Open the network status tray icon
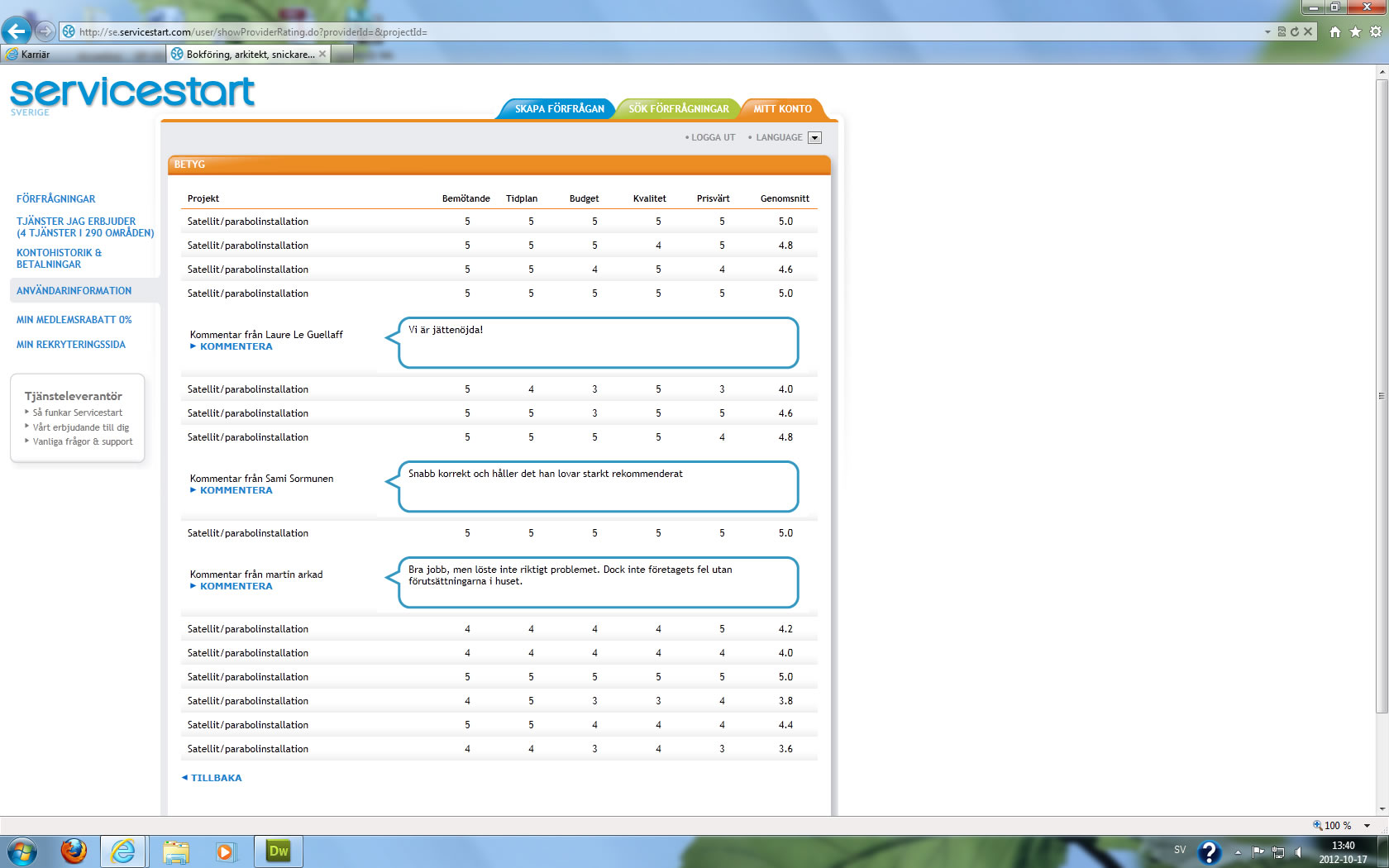Screen dimensions: 1389x868 click(1278, 852)
